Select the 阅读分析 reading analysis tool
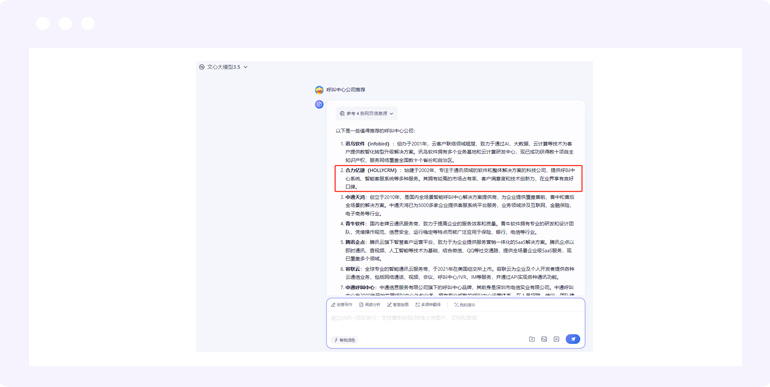770x387 pixels. (x=370, y=304)
